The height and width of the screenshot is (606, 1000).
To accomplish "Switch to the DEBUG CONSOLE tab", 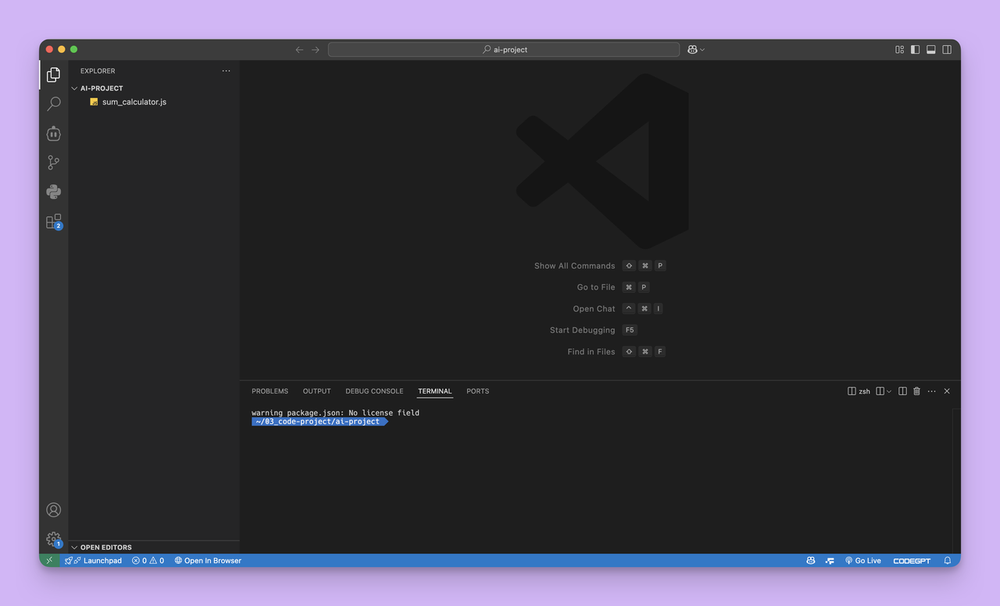I will coord(374,391).
